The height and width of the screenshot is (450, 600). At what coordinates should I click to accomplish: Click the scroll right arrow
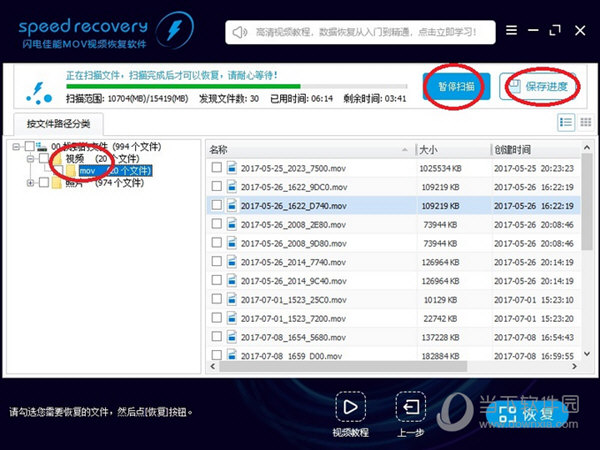(574, 366)
